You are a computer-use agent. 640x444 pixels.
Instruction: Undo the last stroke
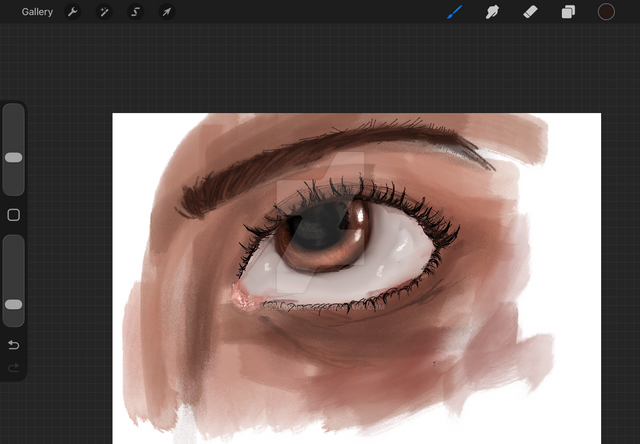(14, 345)
